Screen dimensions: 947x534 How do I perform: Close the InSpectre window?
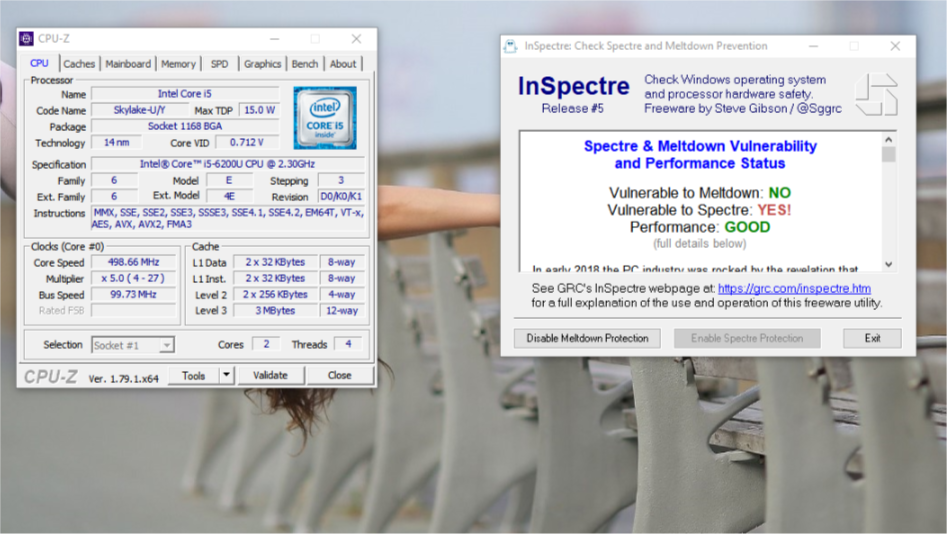pyautogui.click(x=895, y=47)
